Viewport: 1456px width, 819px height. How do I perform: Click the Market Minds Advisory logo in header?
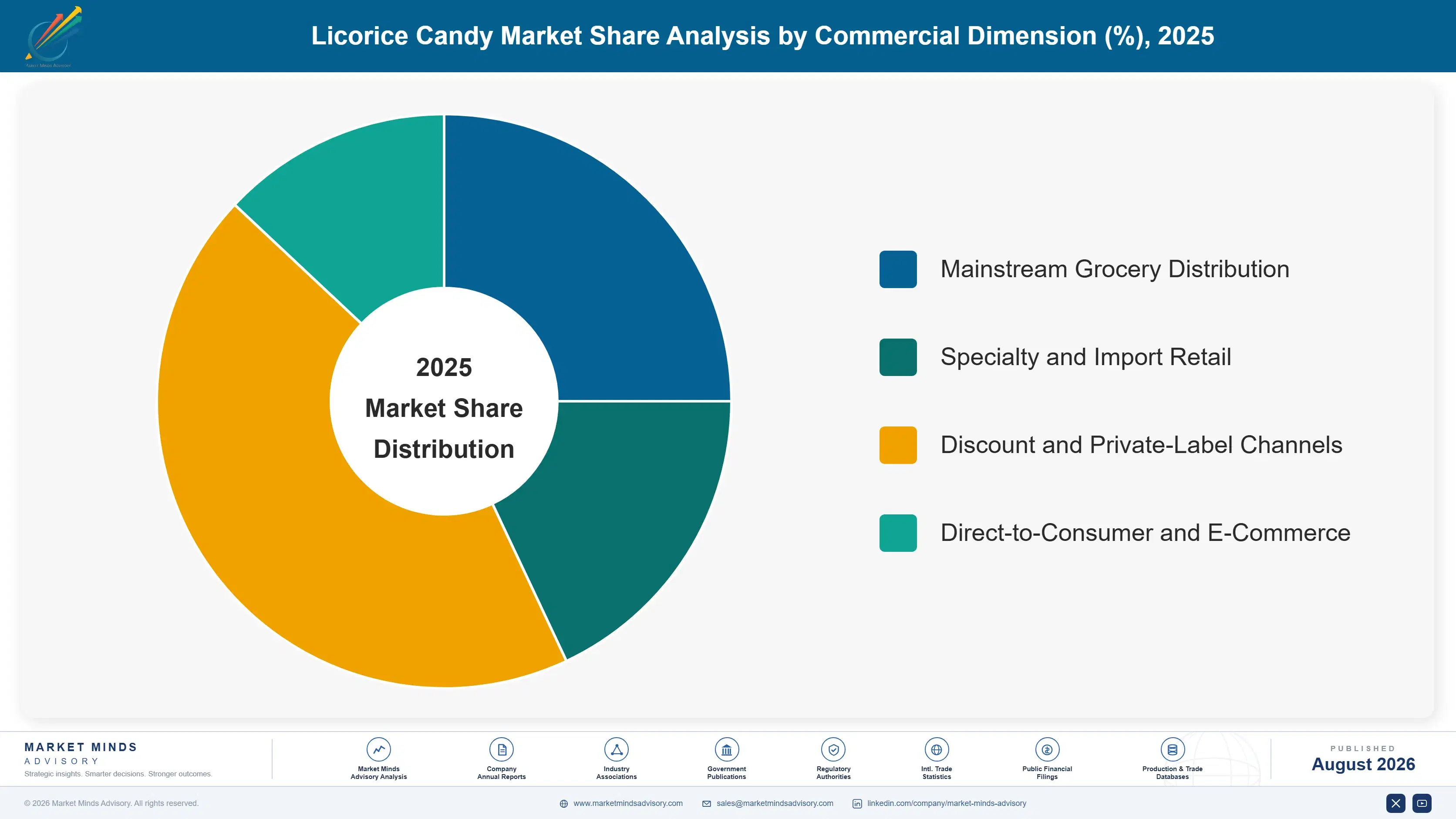(54, 37)
